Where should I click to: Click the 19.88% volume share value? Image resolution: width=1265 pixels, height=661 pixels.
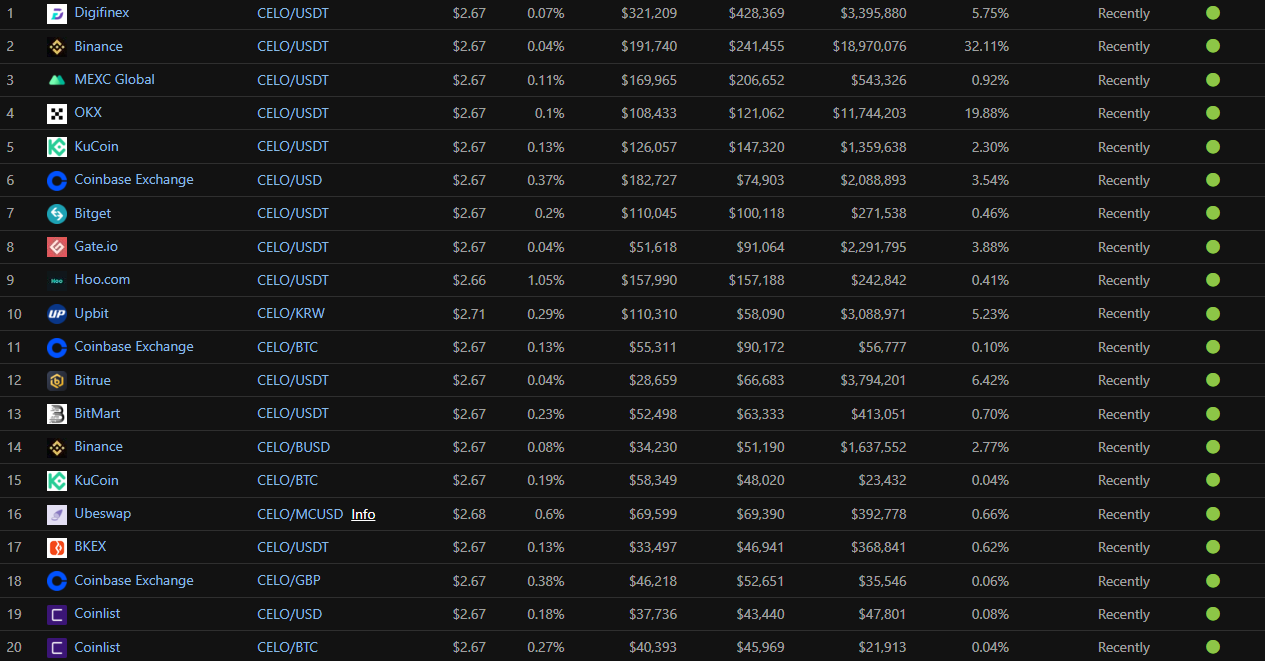tap(987, 113)
